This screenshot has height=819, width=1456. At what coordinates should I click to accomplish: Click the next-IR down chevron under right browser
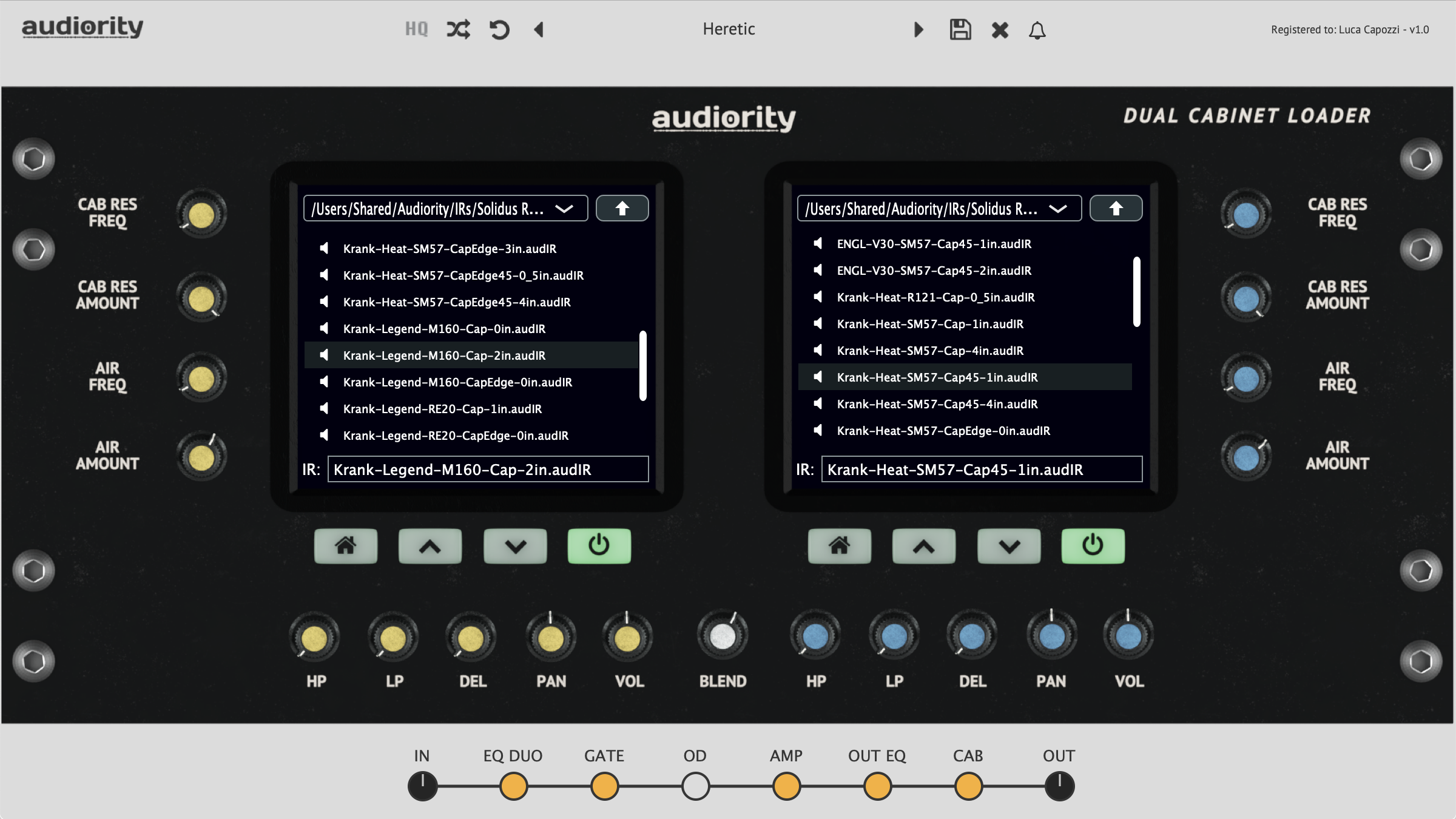(1008, 545)
